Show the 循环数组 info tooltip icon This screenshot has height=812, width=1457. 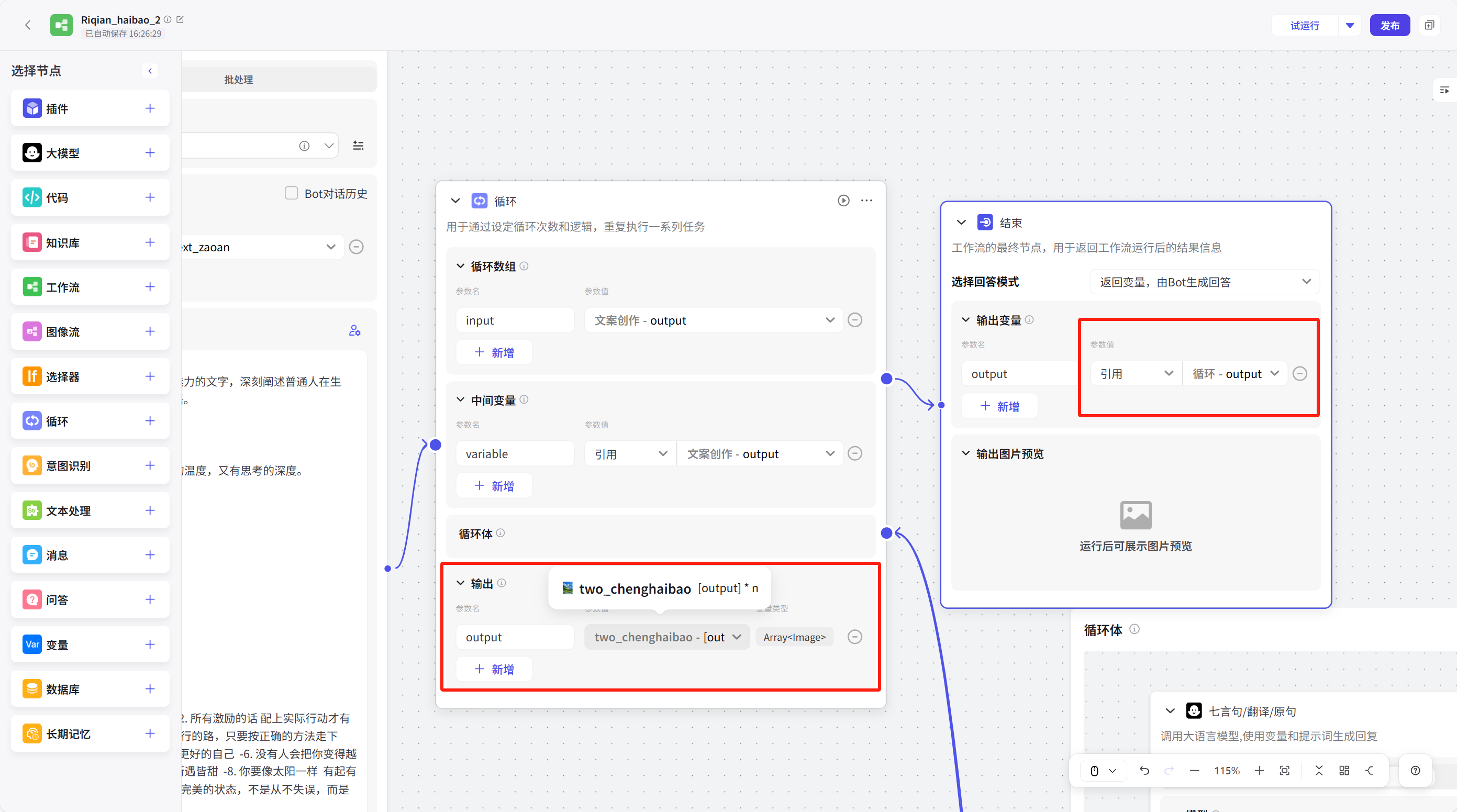524,266
